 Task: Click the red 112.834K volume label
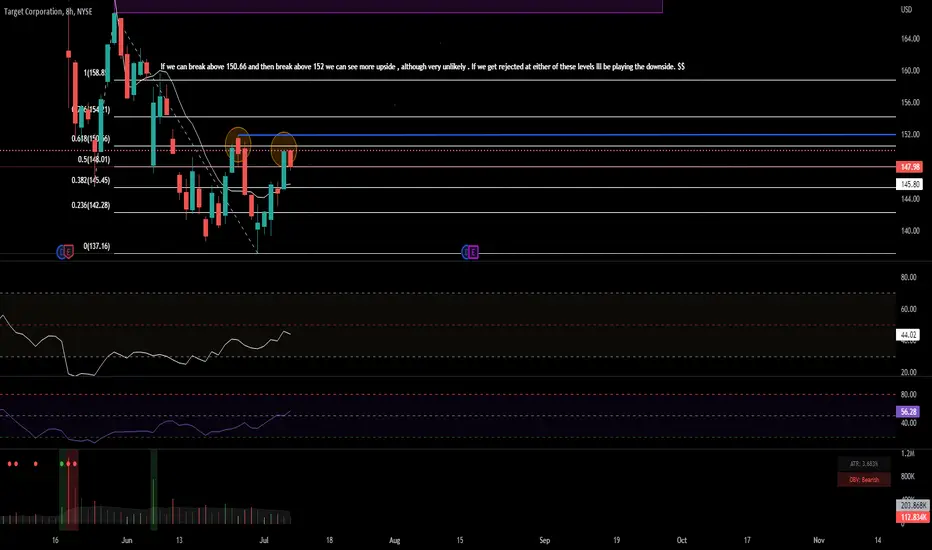point(912,517)
